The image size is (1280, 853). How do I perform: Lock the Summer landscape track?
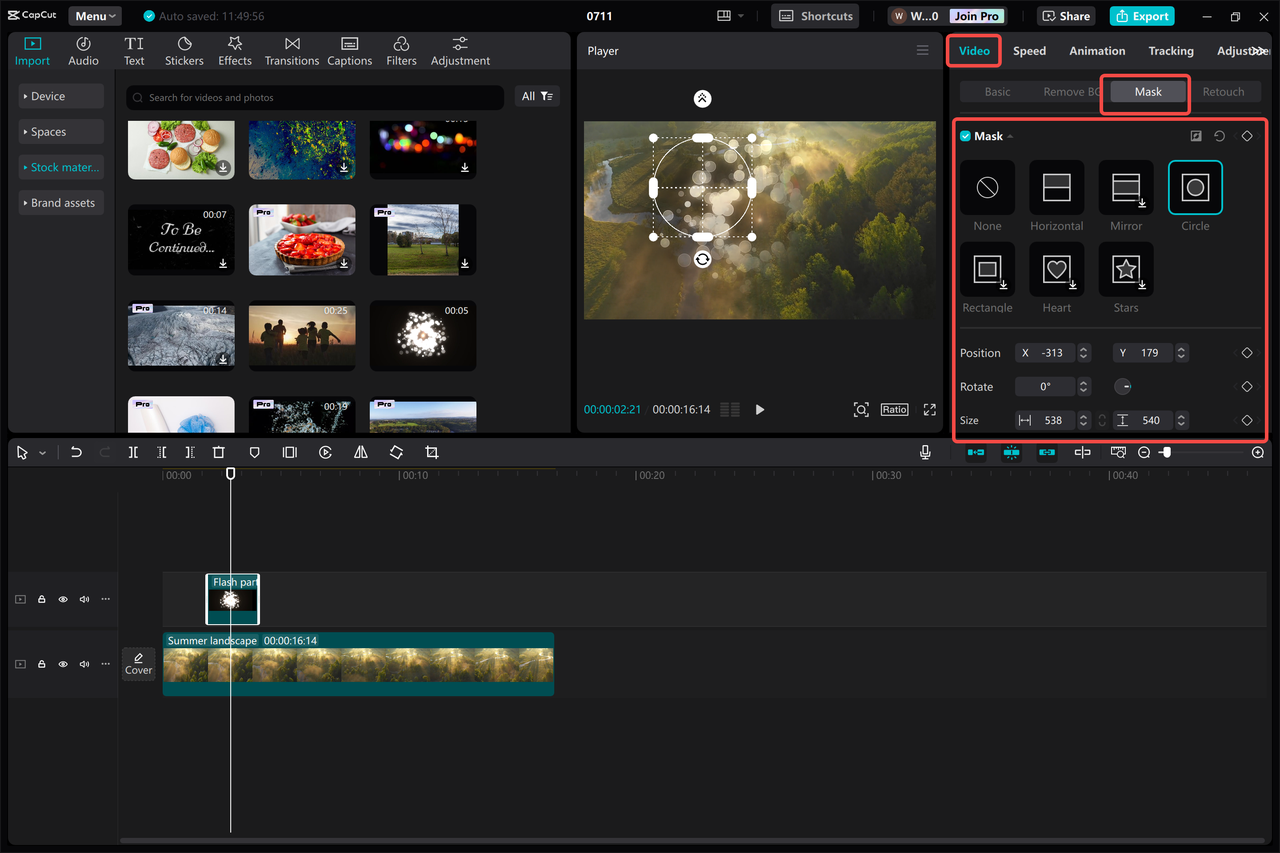pyautogui.click(x=42, y=664)
